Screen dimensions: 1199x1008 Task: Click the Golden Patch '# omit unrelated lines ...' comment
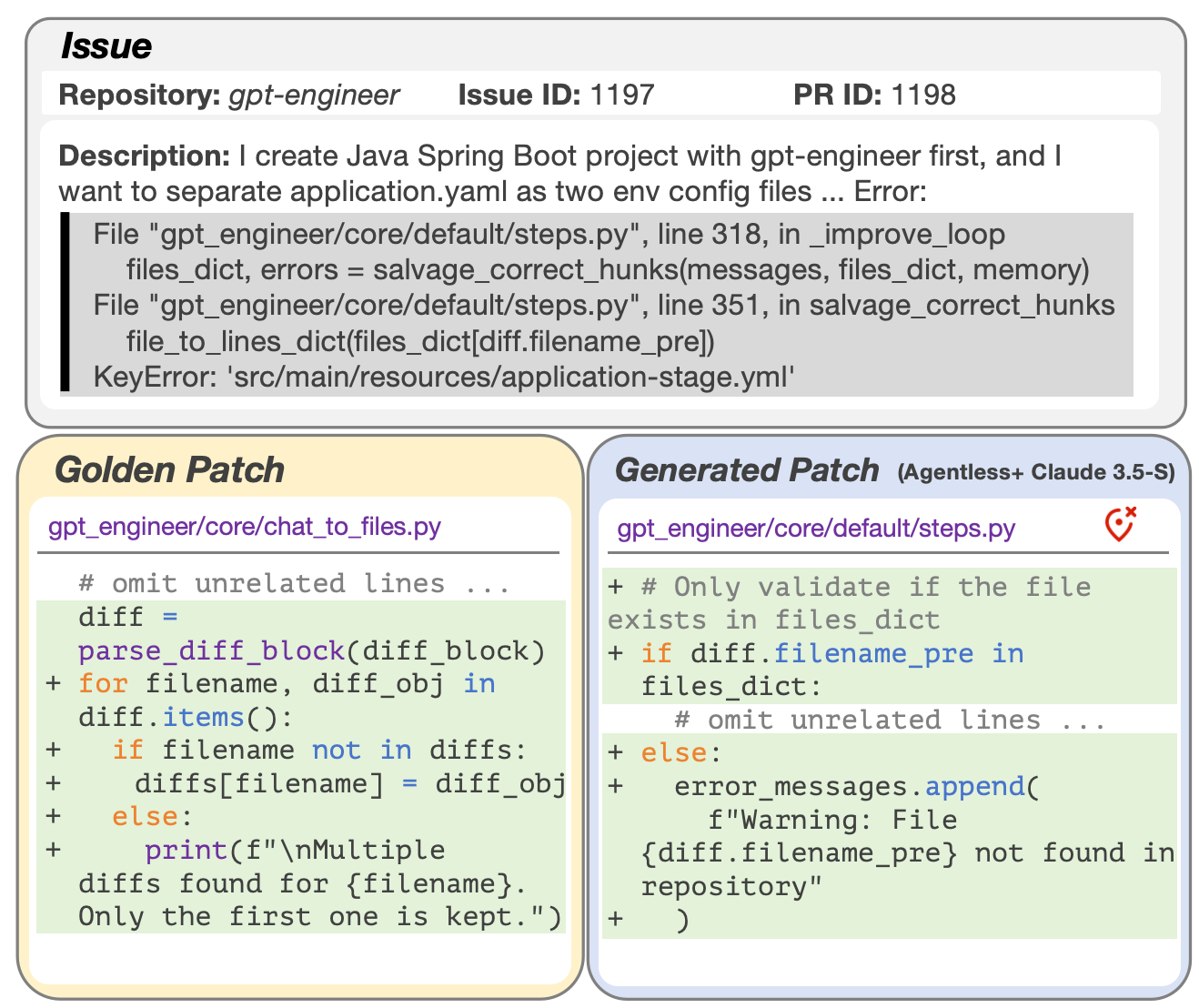[294, 583]
